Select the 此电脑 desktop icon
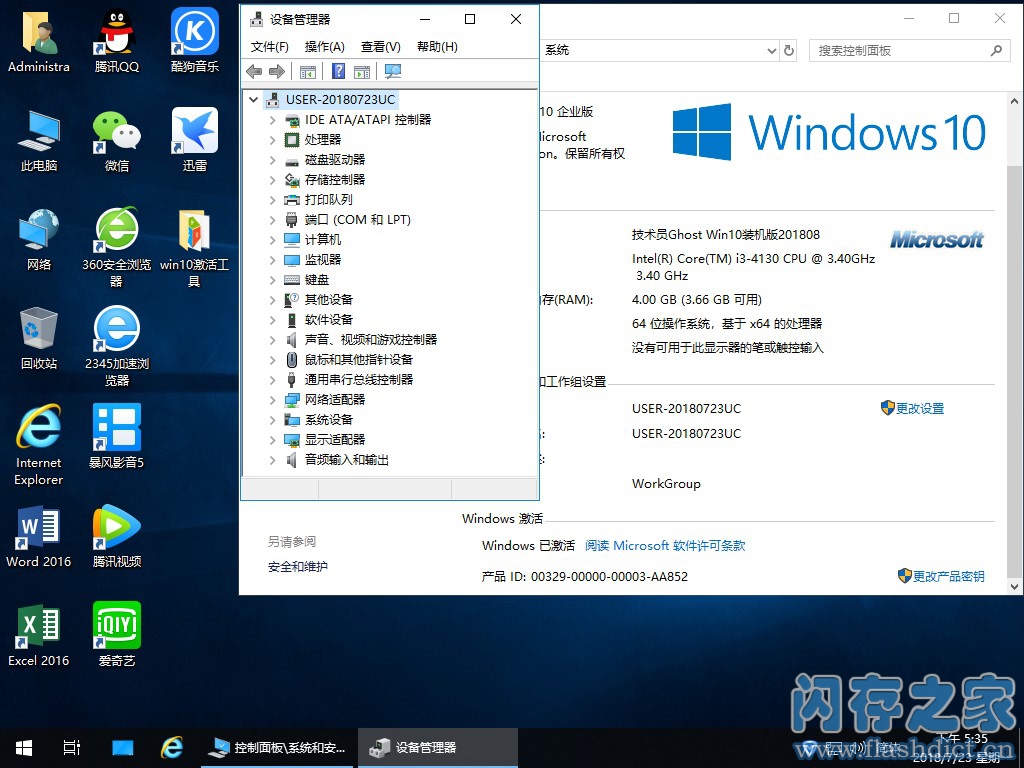 pyautogui.click(x=39, y=140)
